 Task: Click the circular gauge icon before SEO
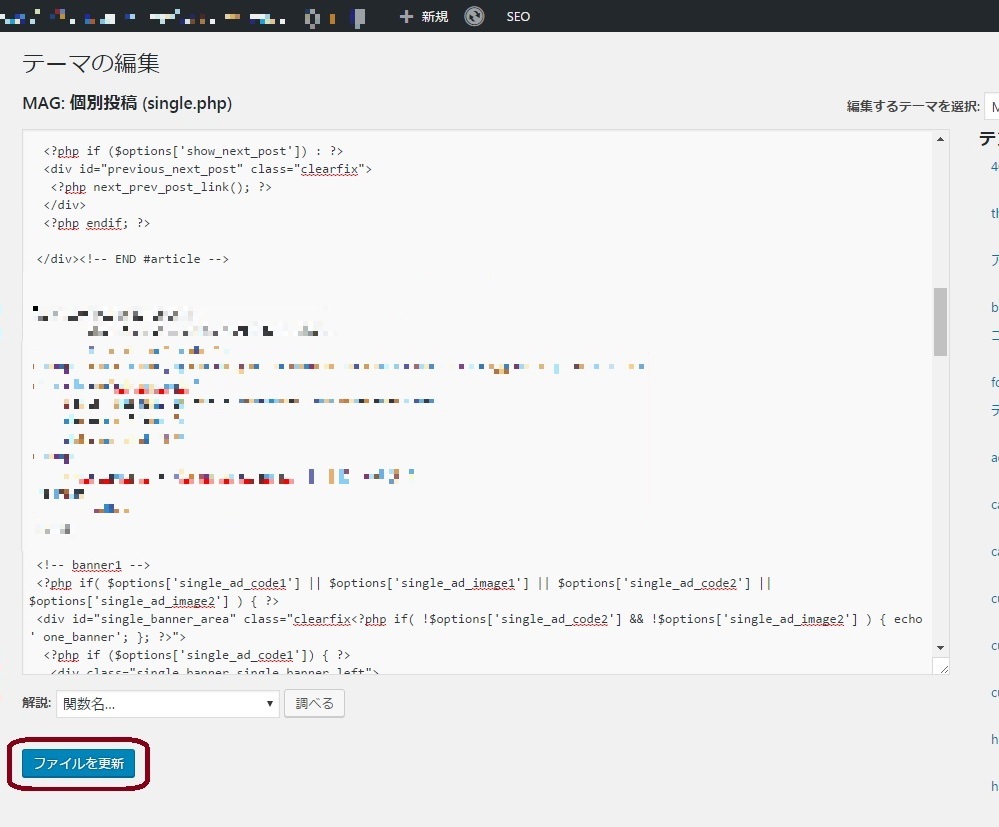(x=474, y=16)
